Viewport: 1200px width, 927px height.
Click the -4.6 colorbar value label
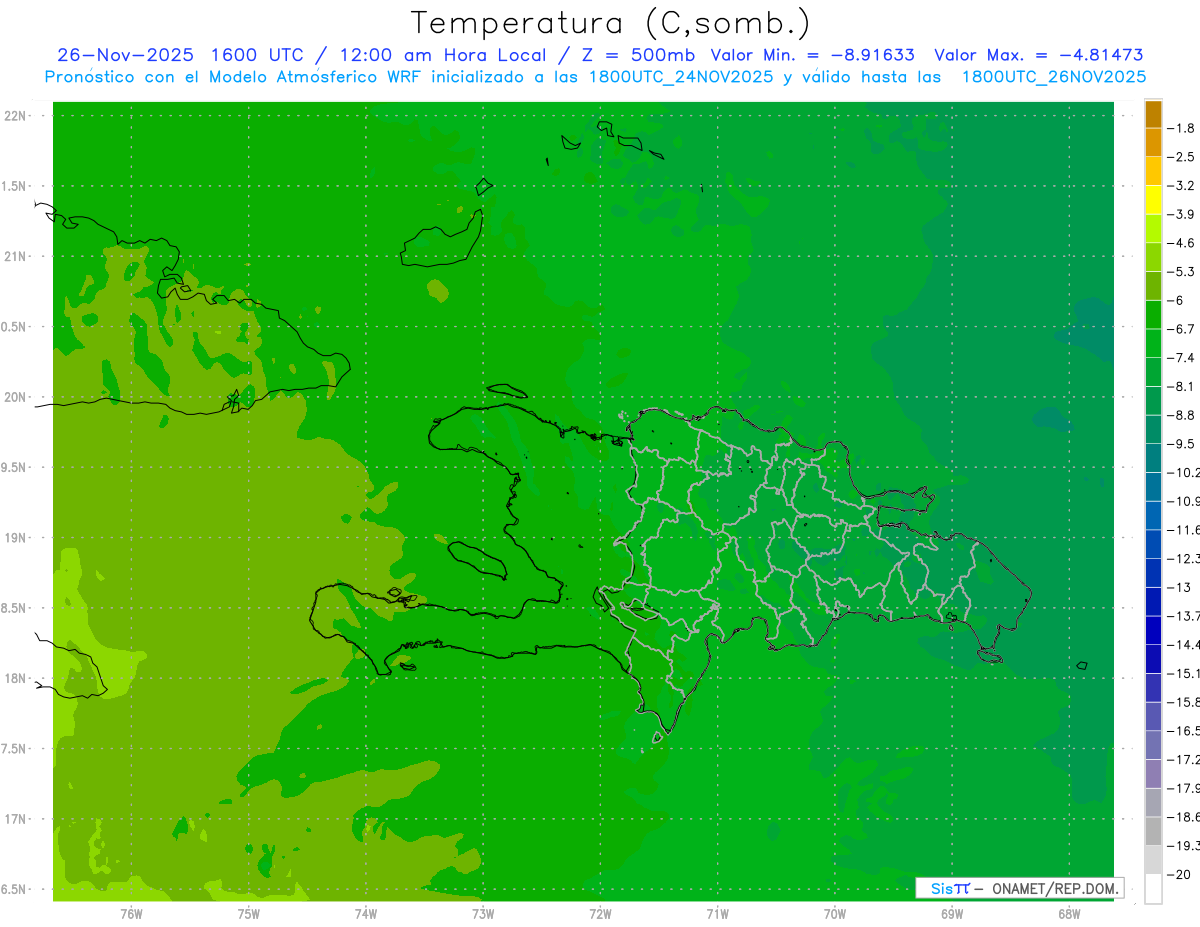coord(1182,243)
